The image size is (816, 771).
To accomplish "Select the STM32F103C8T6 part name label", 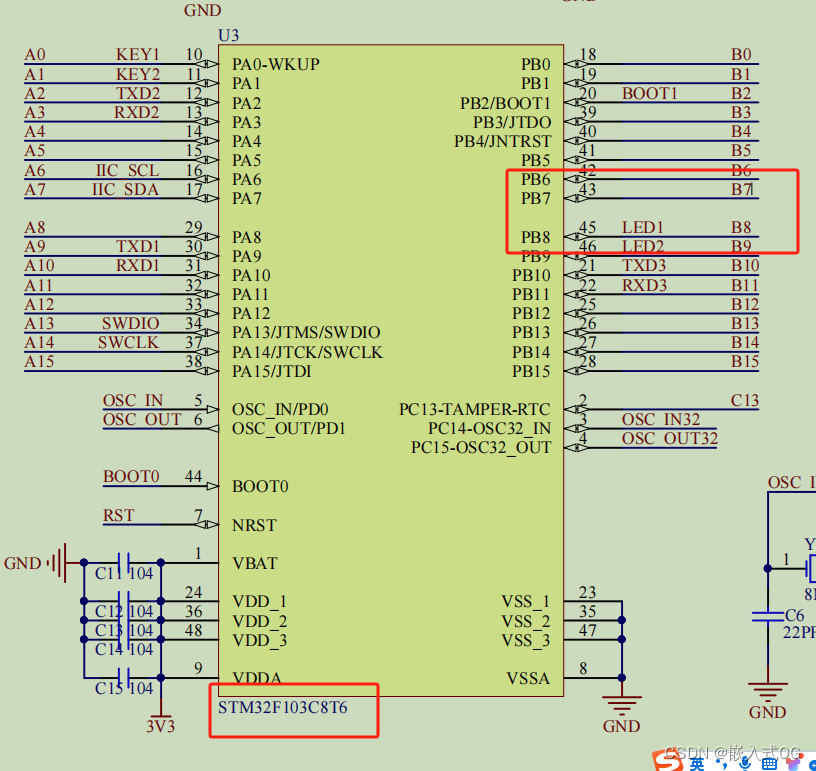I will pos(283,708).
